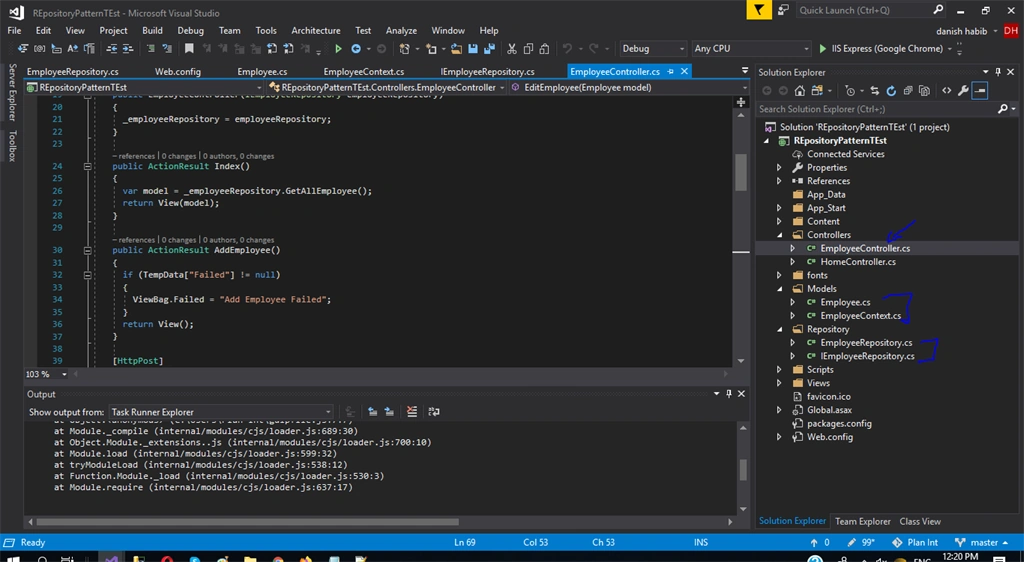Click the IIS Express (Google Chrome) run button
Screen dimensions: 1024x562
point(880,48)
